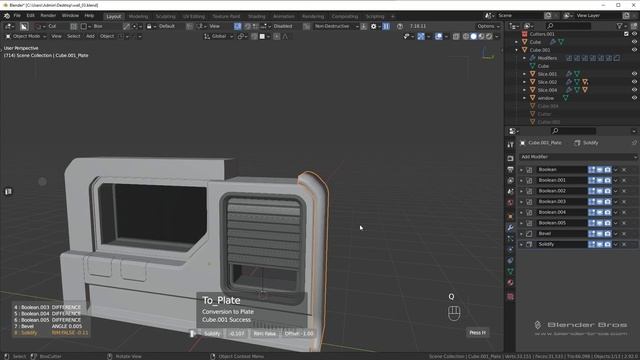640x360 pixels.
Task: Toggle viewport display of Boolean.003 modifier
Action: click(600, 202)
